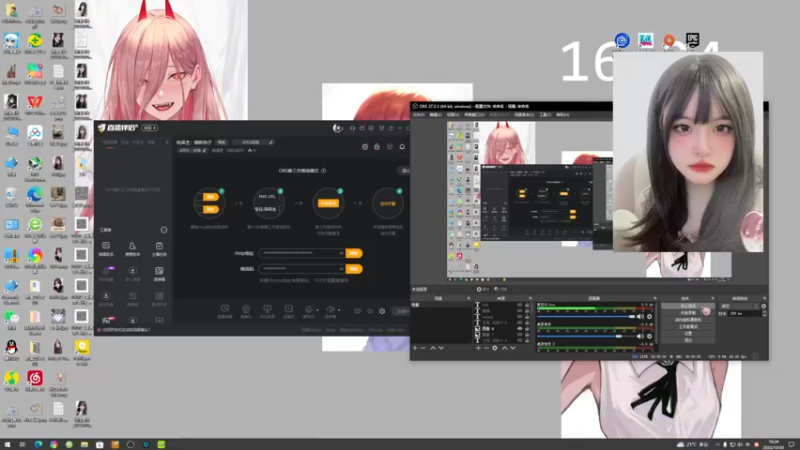The width and height of the screenshot is (800, 450).
Task: Toggle lock on 图像 6 source
Action: pos(527,329)
